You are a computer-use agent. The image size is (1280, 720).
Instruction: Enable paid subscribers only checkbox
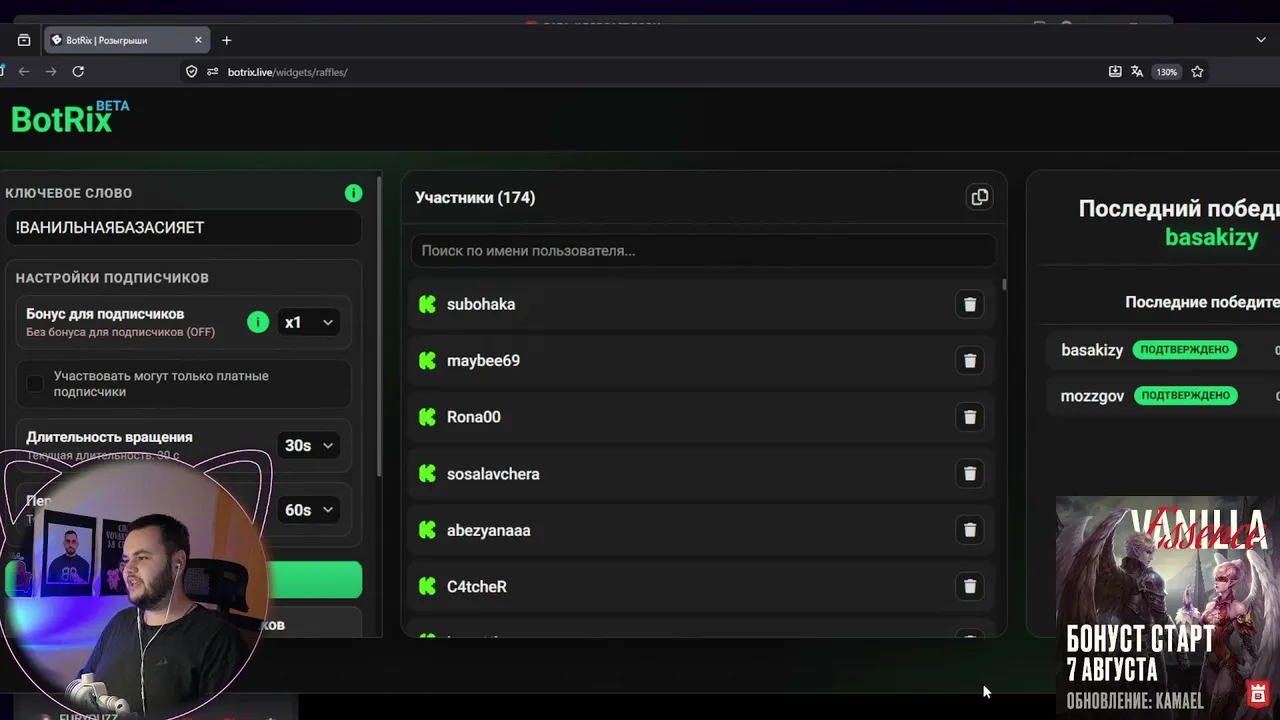(35, 384)
